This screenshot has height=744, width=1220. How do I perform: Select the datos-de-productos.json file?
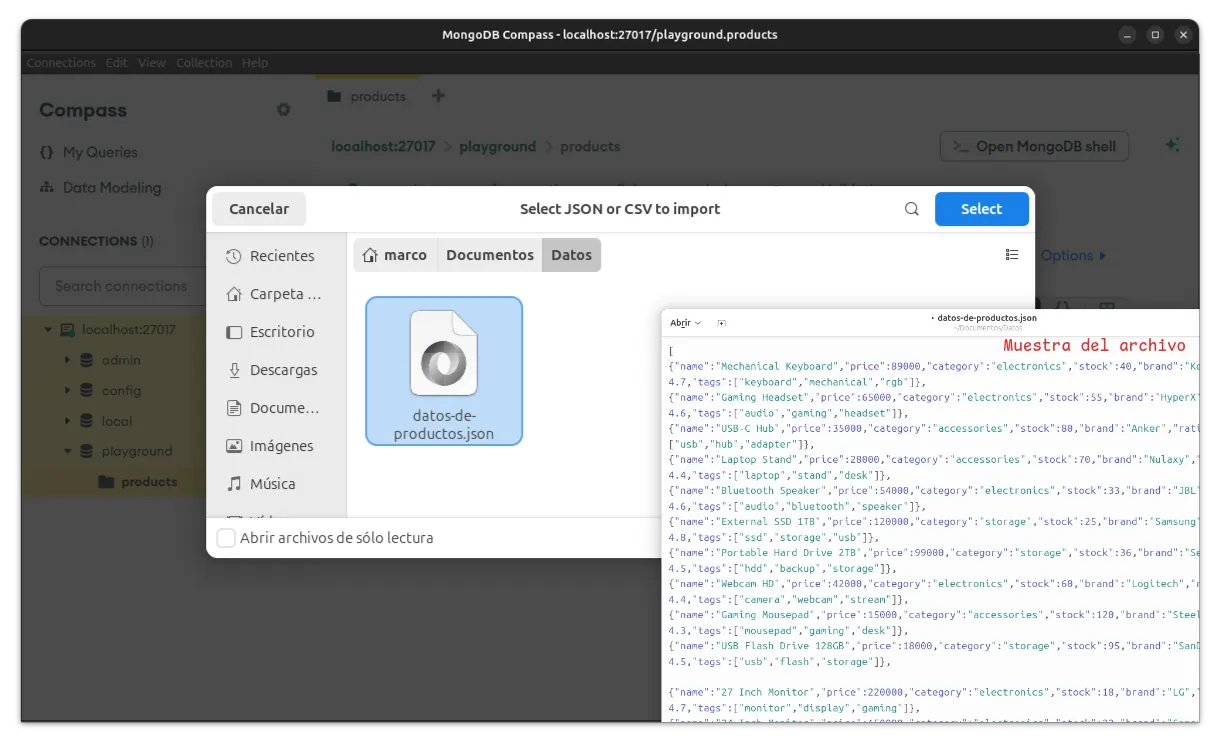tap(444, 370)
